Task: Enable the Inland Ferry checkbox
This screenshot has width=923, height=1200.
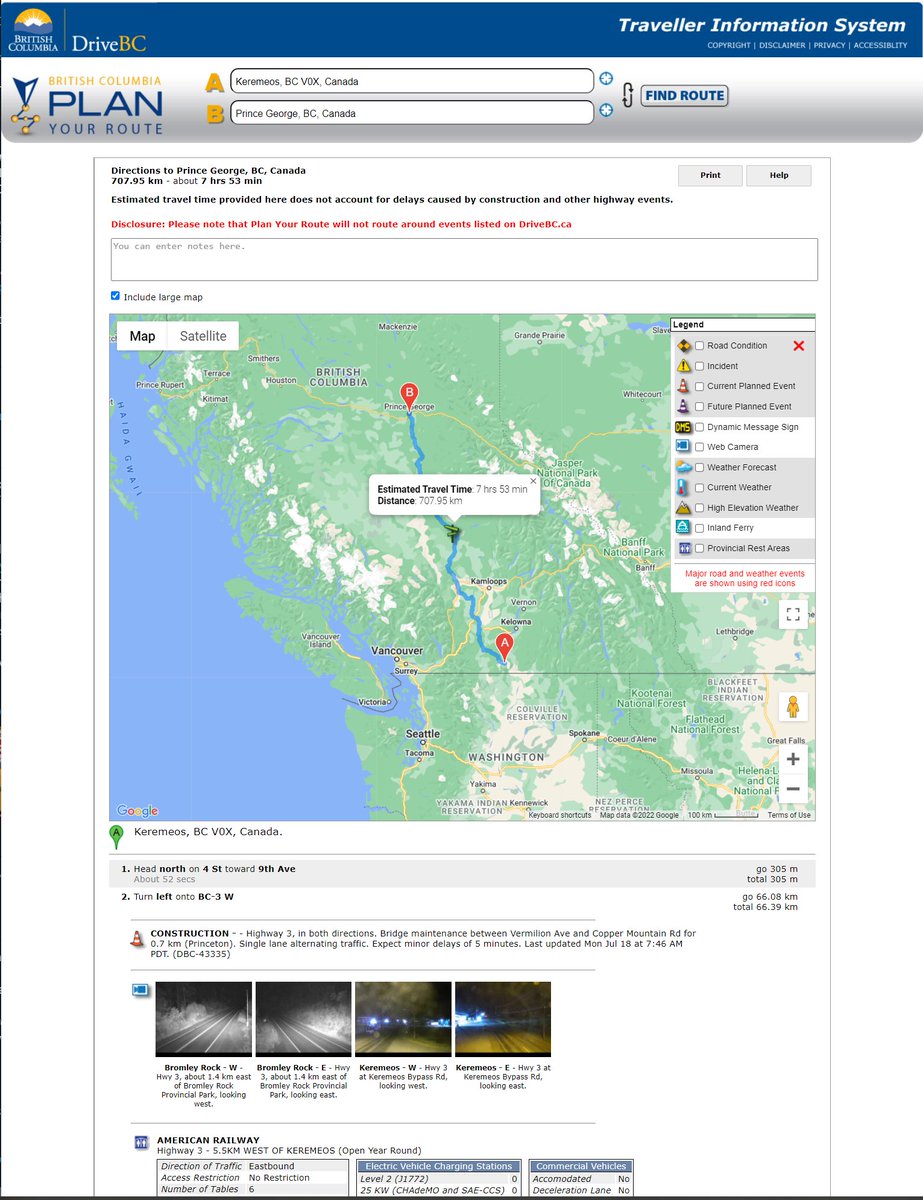Action: click(x=700, y=528)
